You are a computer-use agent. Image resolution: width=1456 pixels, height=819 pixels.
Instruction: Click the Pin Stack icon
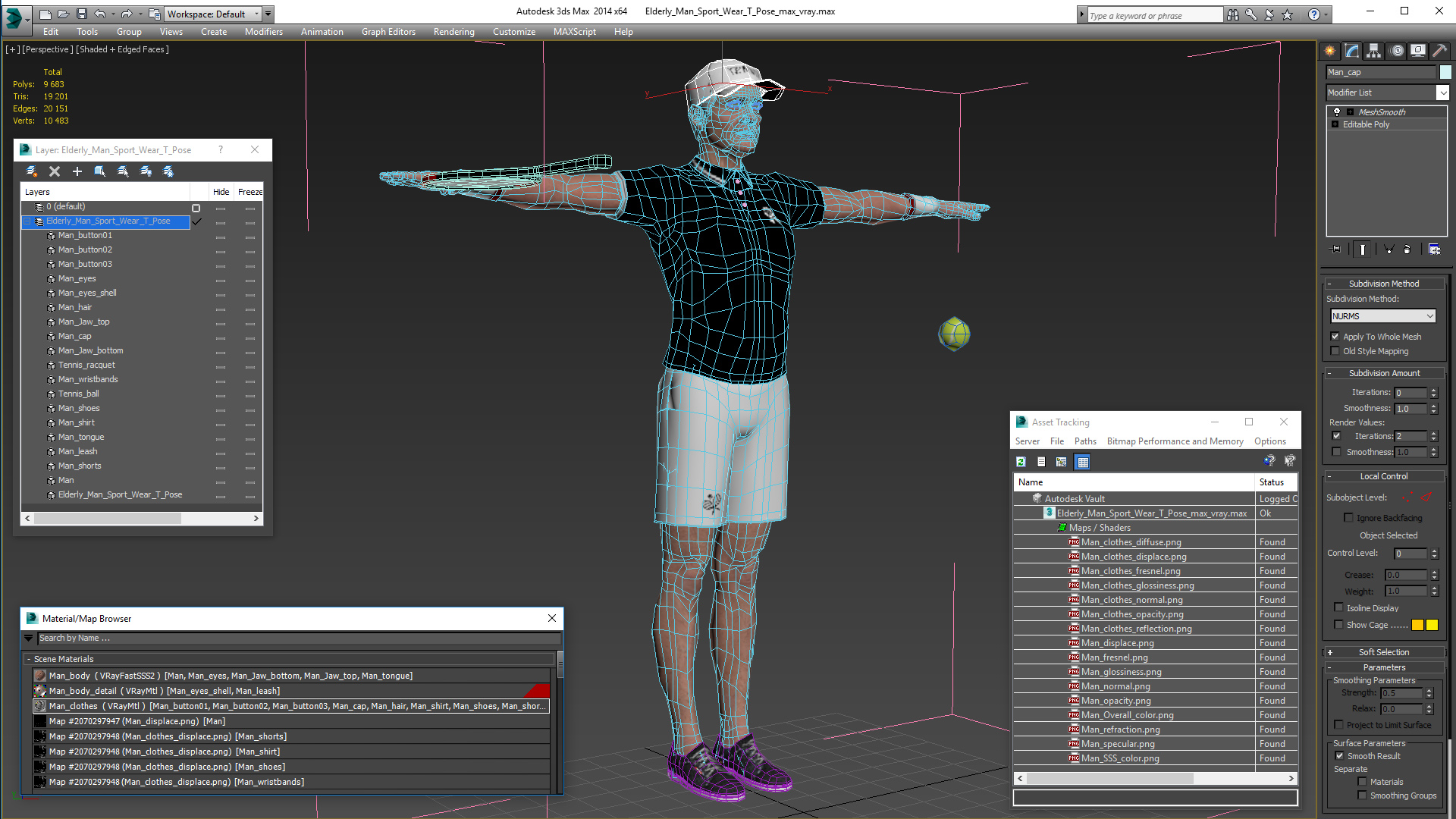1336,249
